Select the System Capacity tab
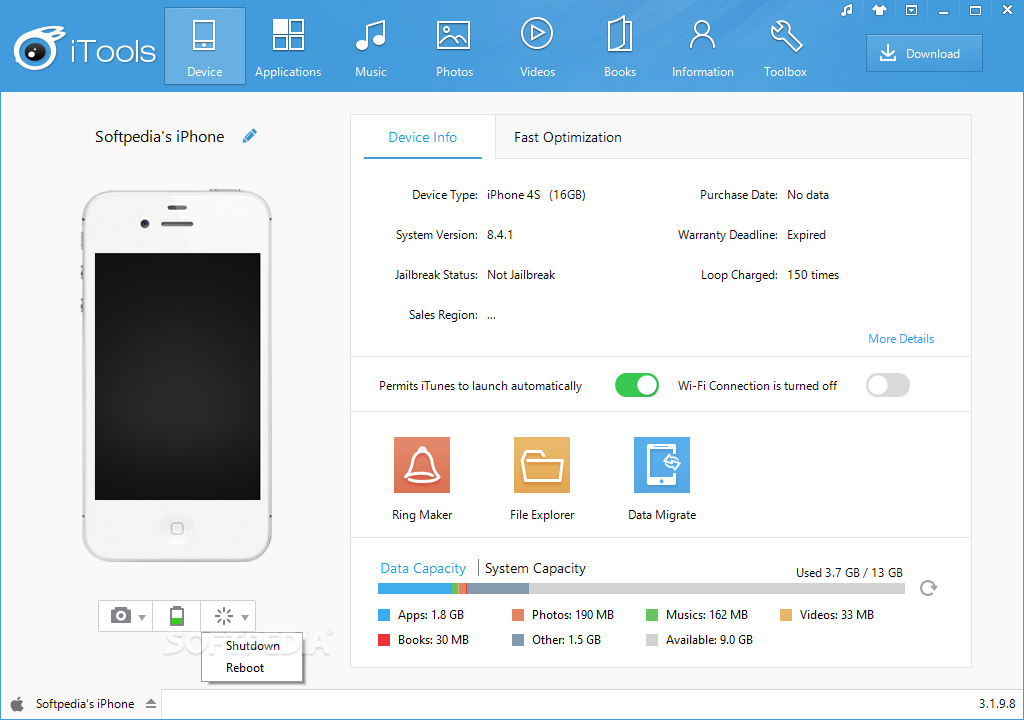Image resolution: width=1024 pixels, height=720 pixels. tap(535, 568)
